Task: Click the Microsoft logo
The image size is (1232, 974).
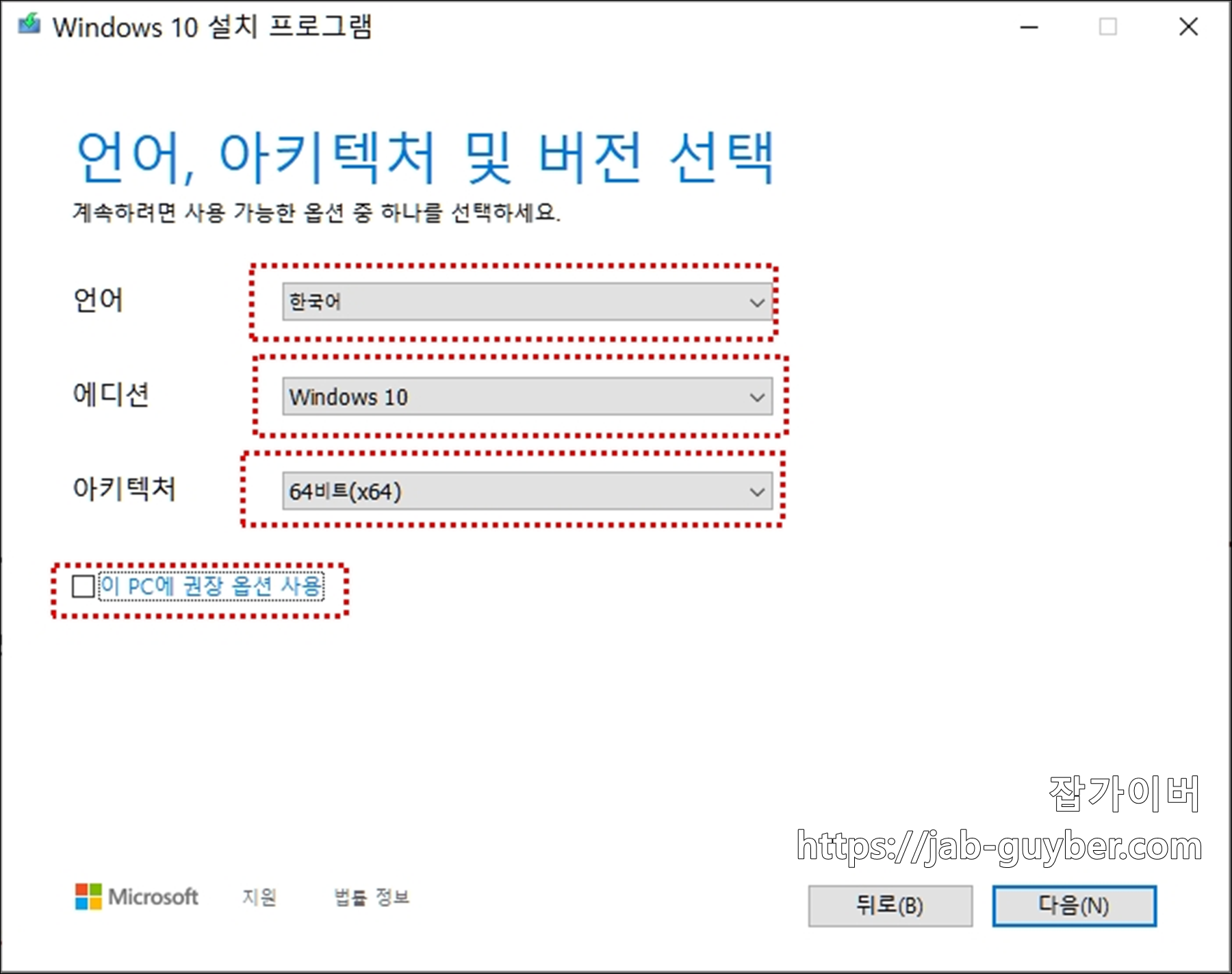Action: click(136, 897)
